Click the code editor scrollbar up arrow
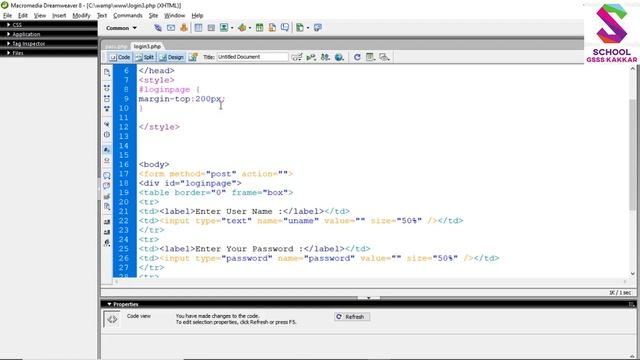 (633, 69)
